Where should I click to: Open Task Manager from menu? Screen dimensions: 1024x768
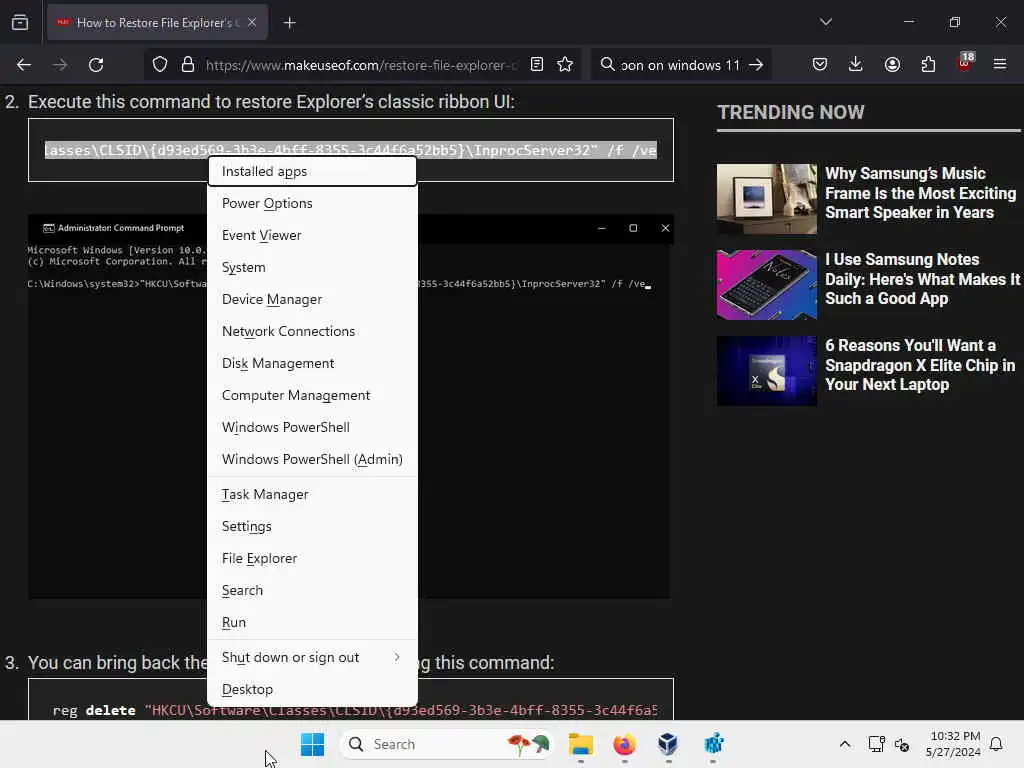point(312,494)
